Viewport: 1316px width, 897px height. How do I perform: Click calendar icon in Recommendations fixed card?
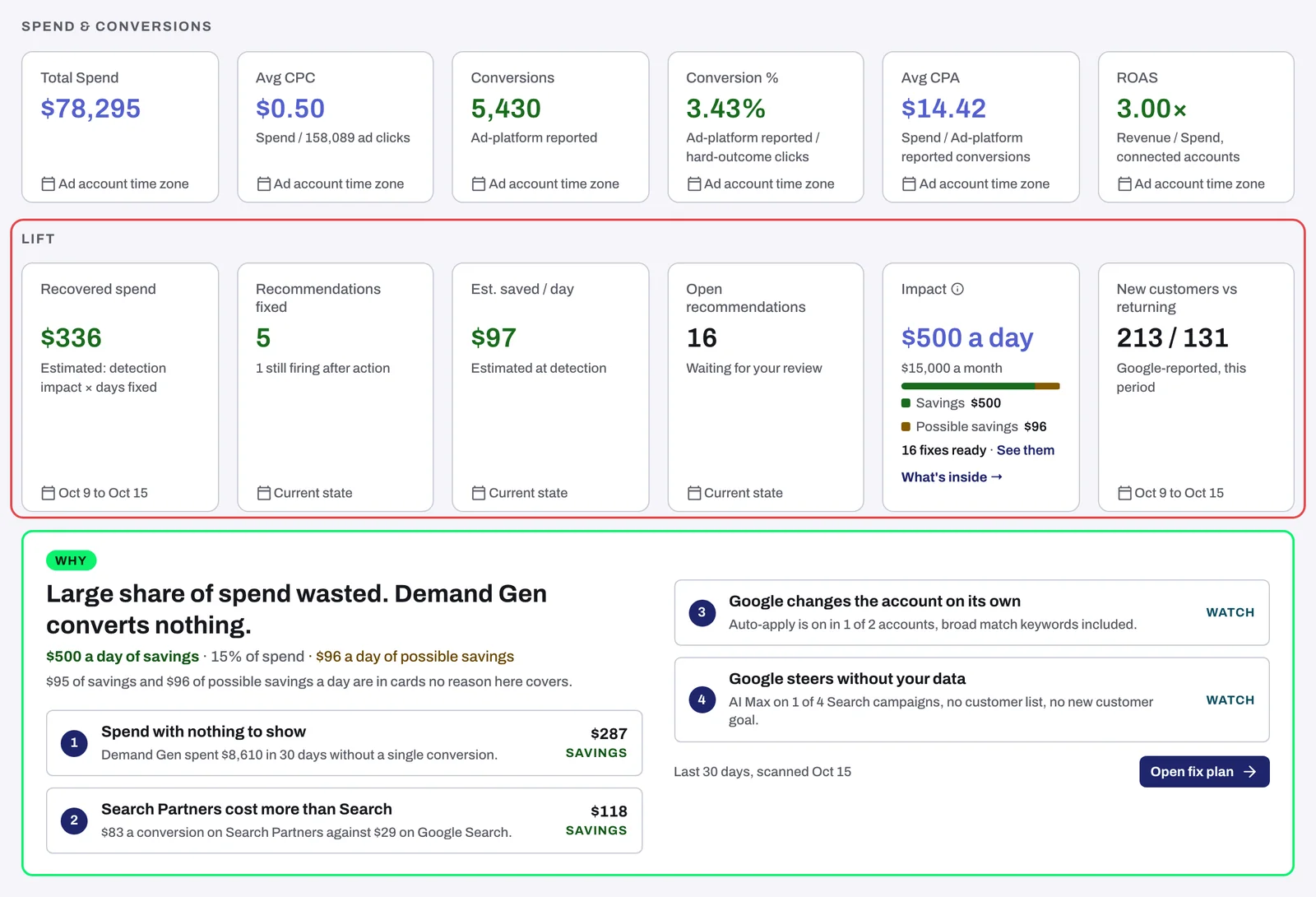(x=264, y=493)
